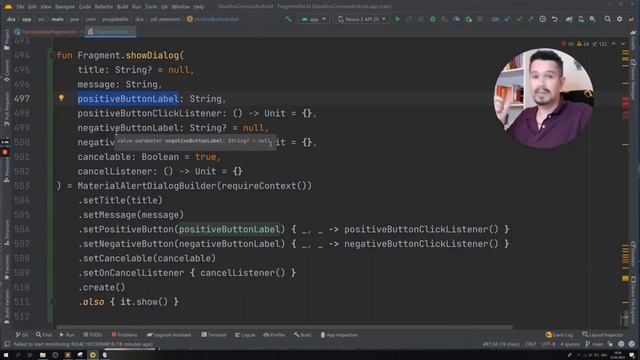640x360 pixels.
Task: Open the Nexus device selector dropdown
Action: click(x=362, y=19)
